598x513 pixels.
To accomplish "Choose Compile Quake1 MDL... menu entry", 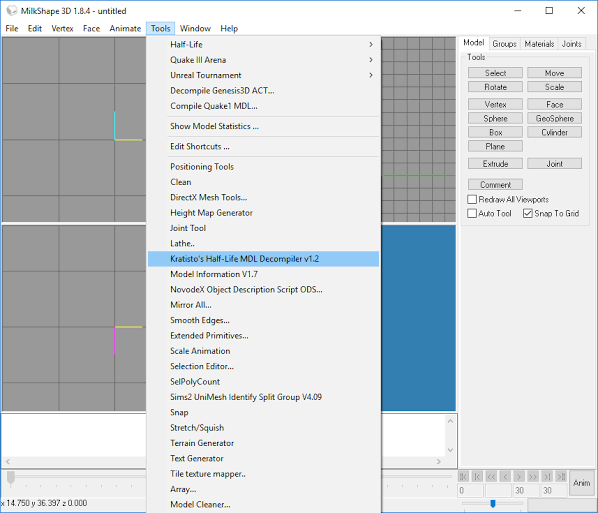I will click(x=263, y=106).
